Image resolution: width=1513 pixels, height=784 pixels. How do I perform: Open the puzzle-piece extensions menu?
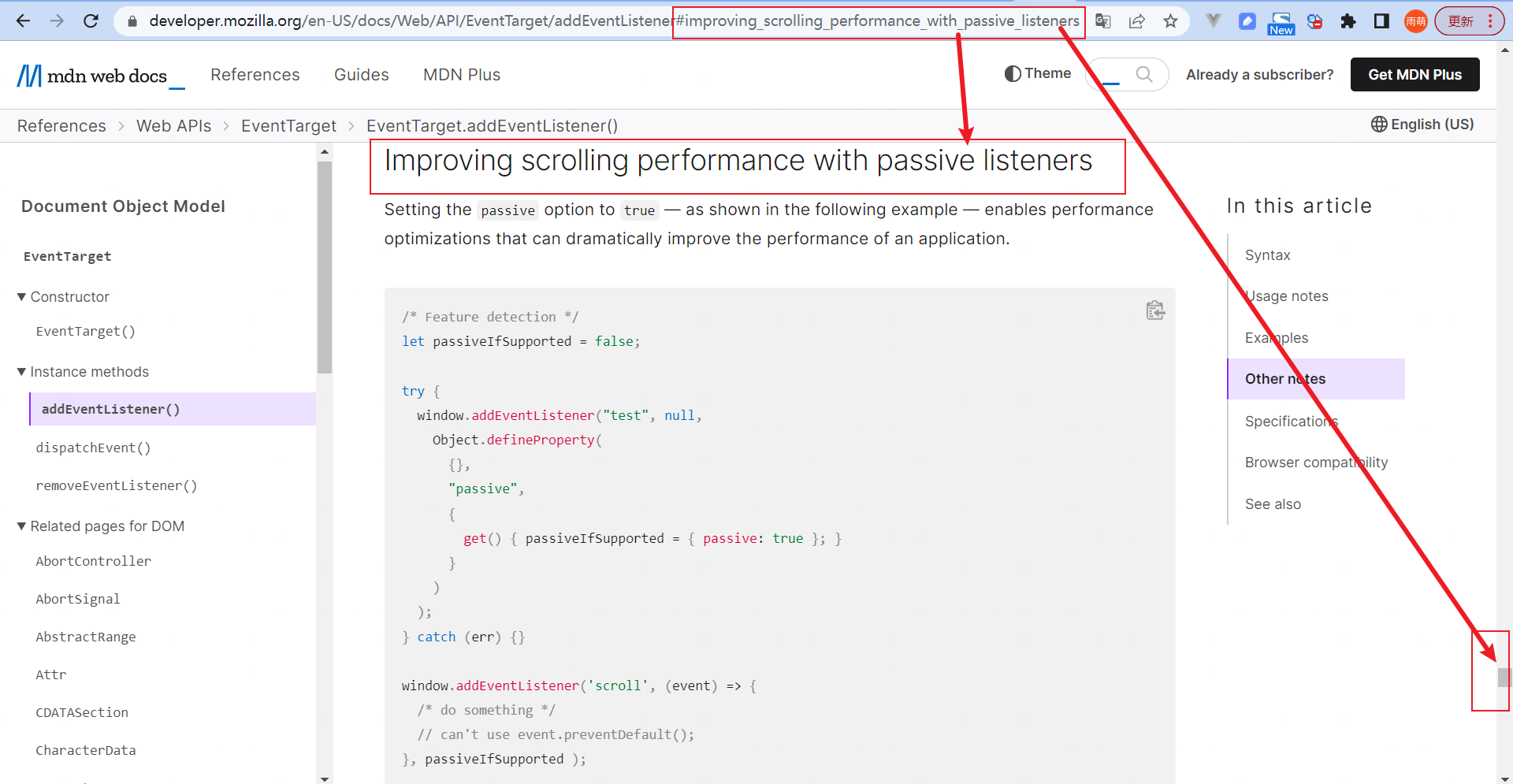point(1348,21)
